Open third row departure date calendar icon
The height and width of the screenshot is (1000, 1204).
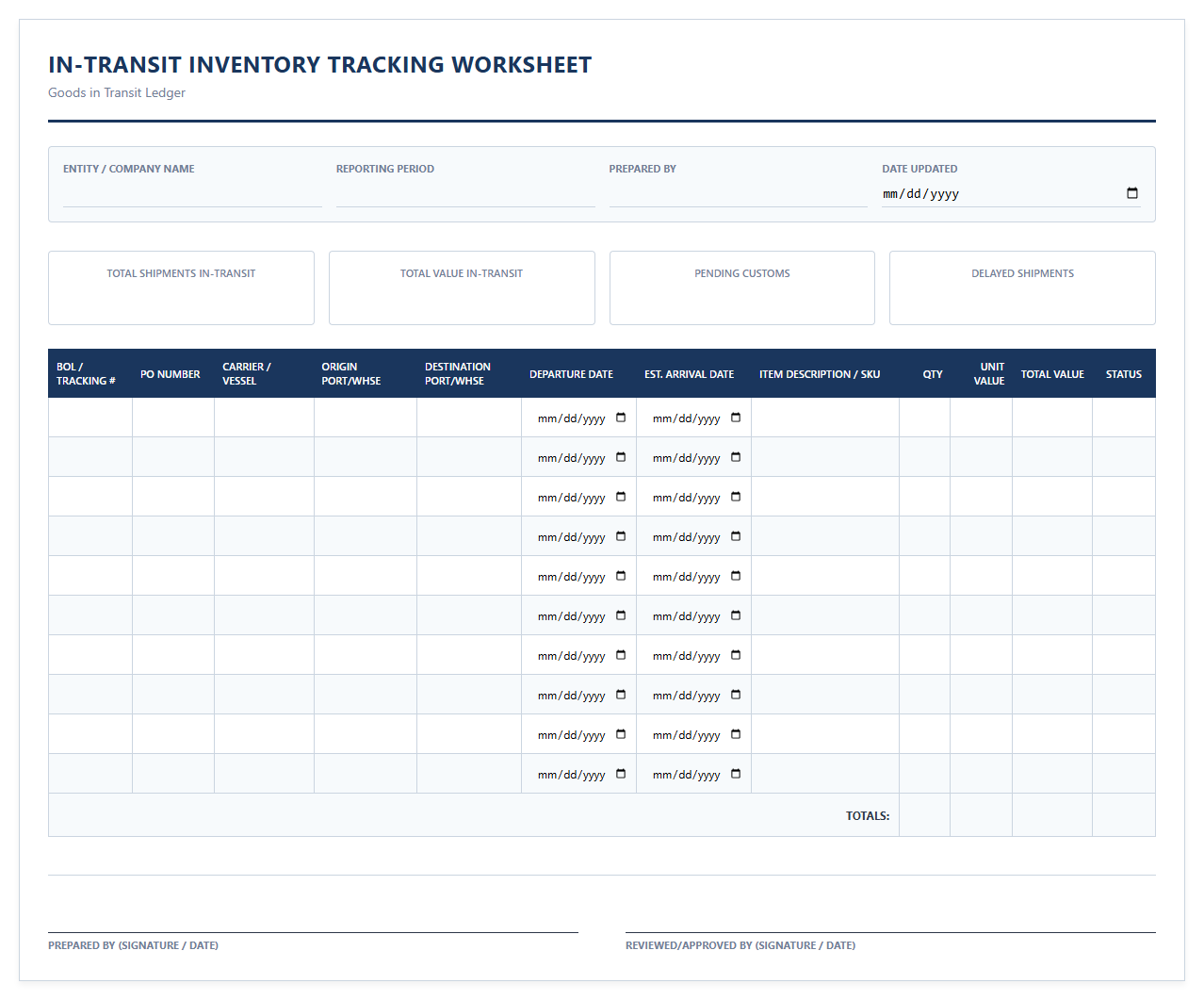(x=621, y=497)
